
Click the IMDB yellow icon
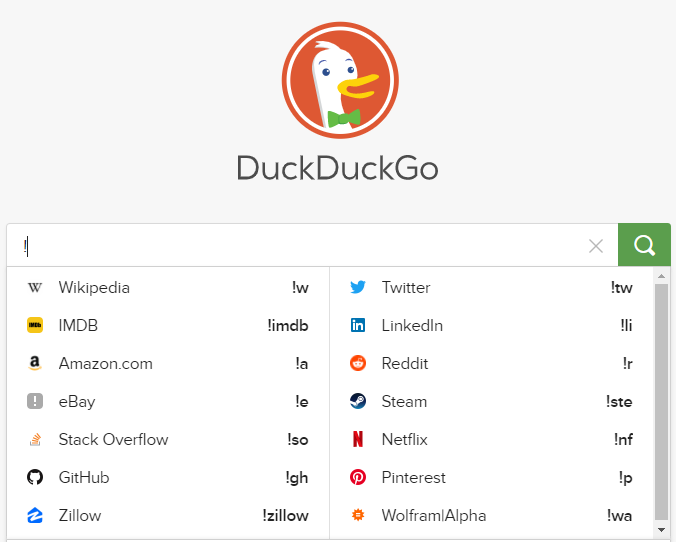pos(35,325)
